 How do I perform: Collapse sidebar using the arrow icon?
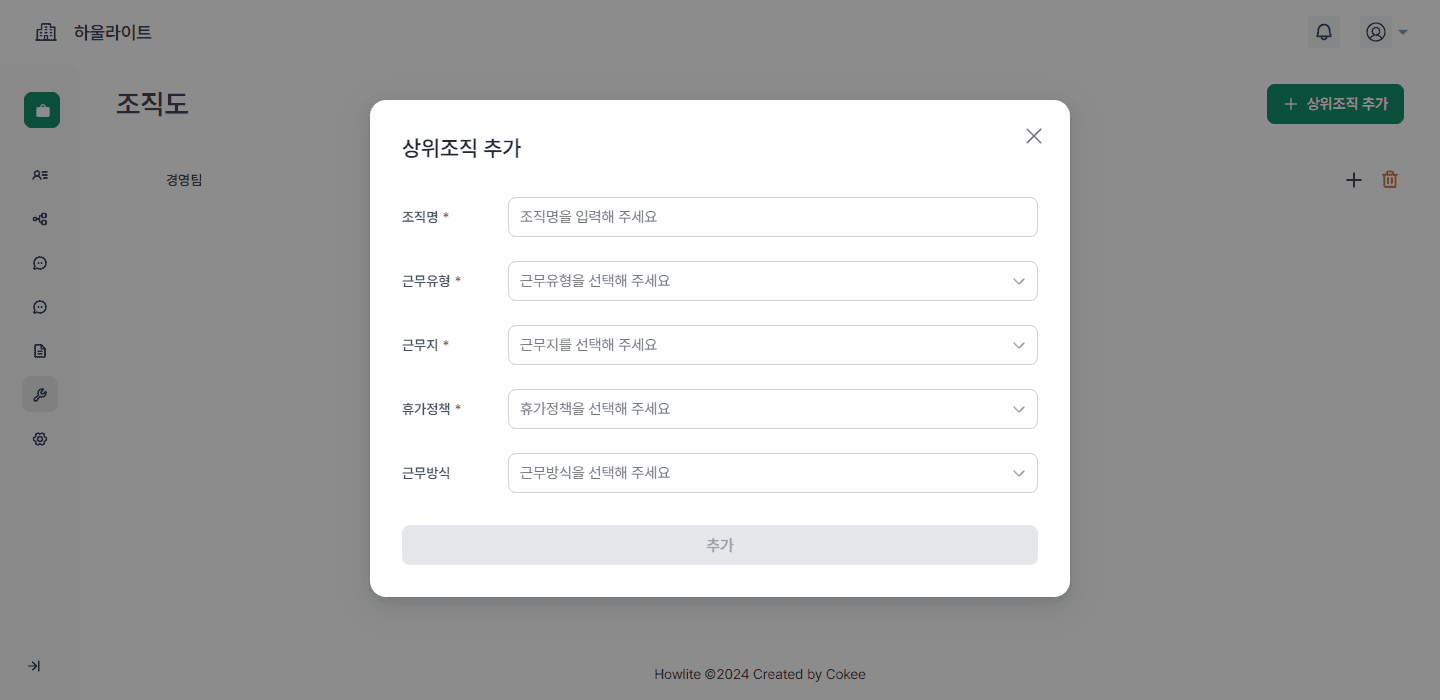(34, 666)
